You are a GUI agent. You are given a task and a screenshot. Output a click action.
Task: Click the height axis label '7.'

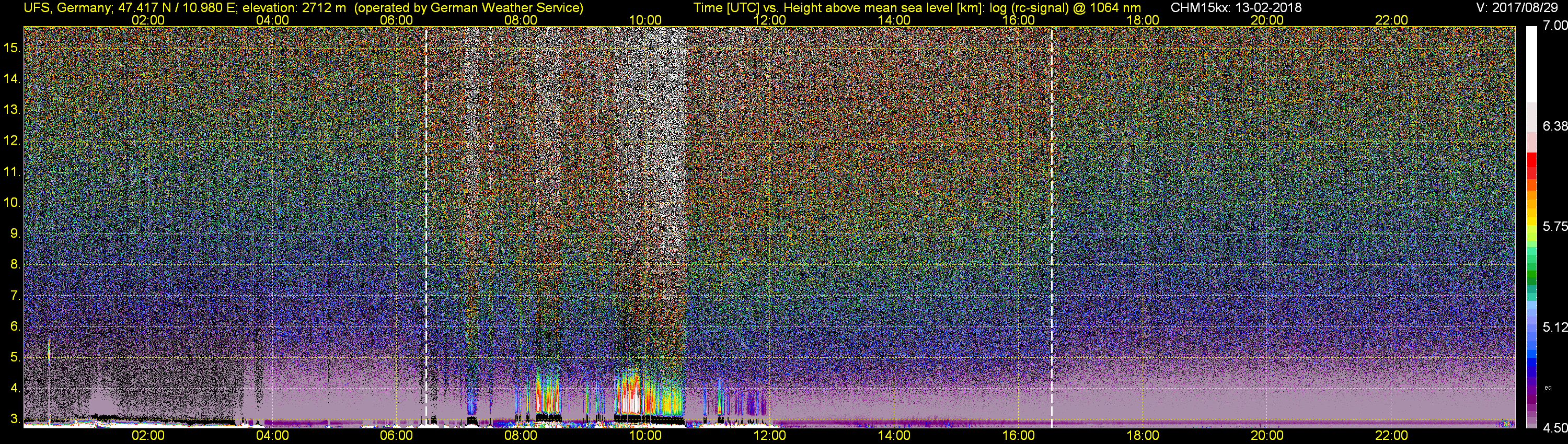pyautogui.click(x=15, y=296)
